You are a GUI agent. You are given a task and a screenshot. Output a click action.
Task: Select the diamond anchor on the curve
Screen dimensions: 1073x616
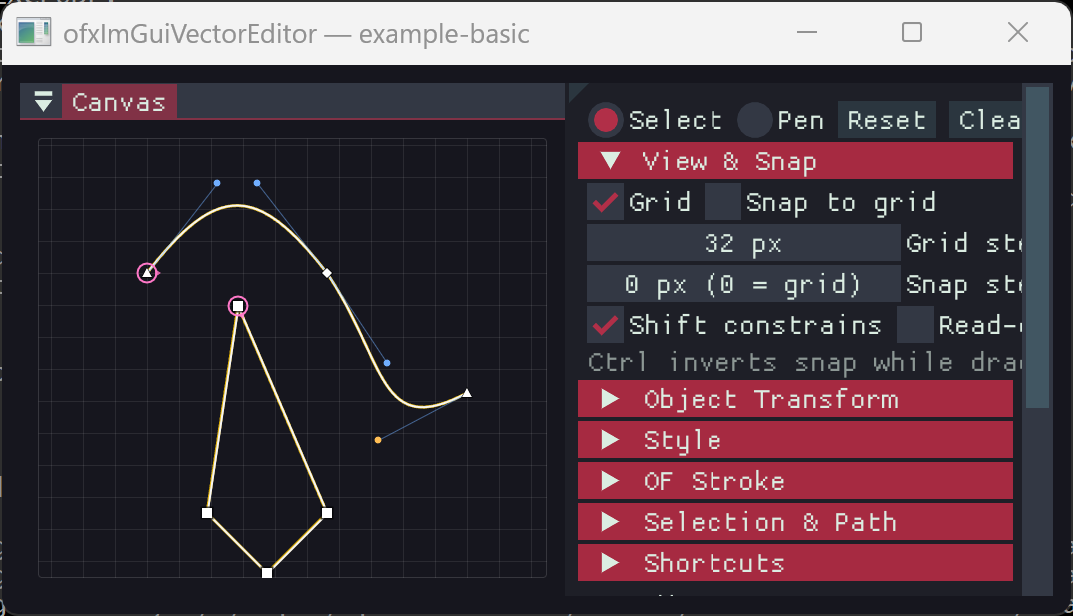tap(327, 273)
